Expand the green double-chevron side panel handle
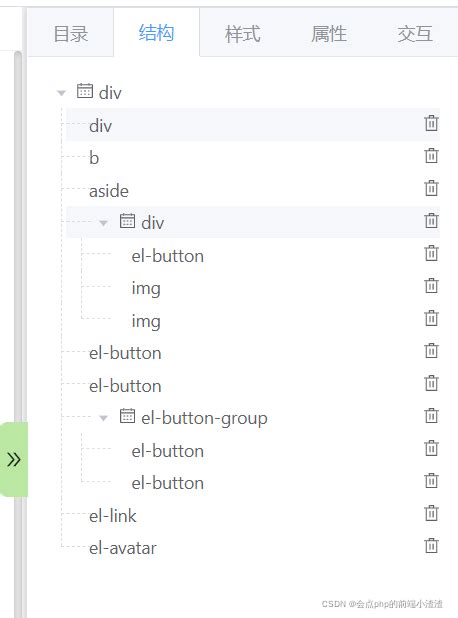The height and width of the screenshot is (618, 458). tap(14, 459)
